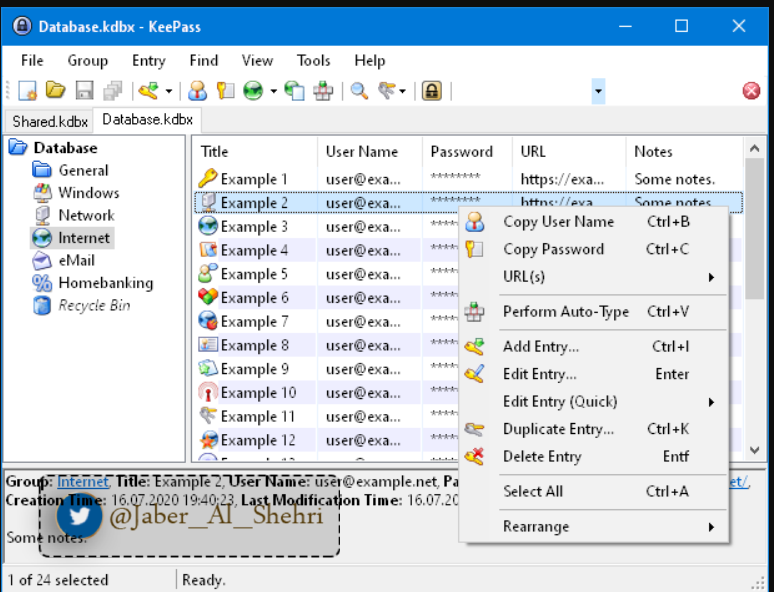Click the Lock Workspace padlock icon
774x592 pixels.
point(431,91)
